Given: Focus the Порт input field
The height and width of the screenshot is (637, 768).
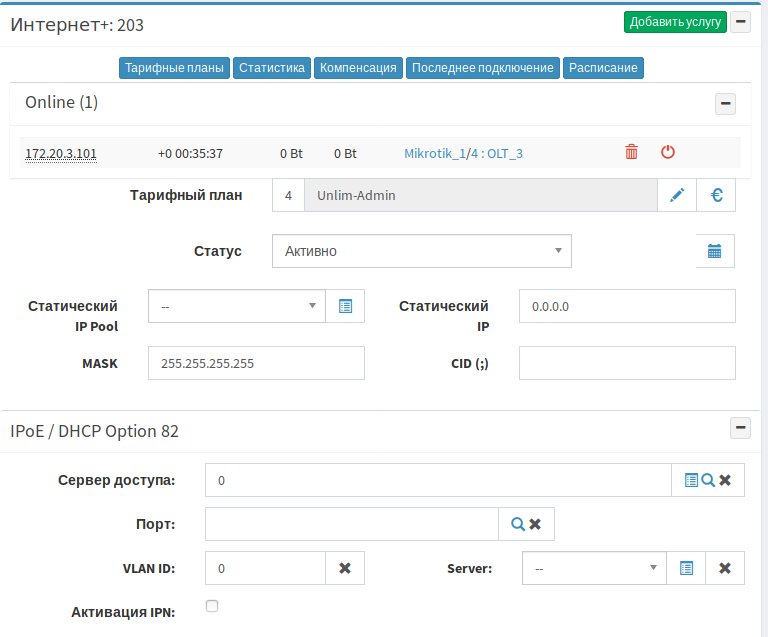Looking at the screenshot, I should (352, 524).
